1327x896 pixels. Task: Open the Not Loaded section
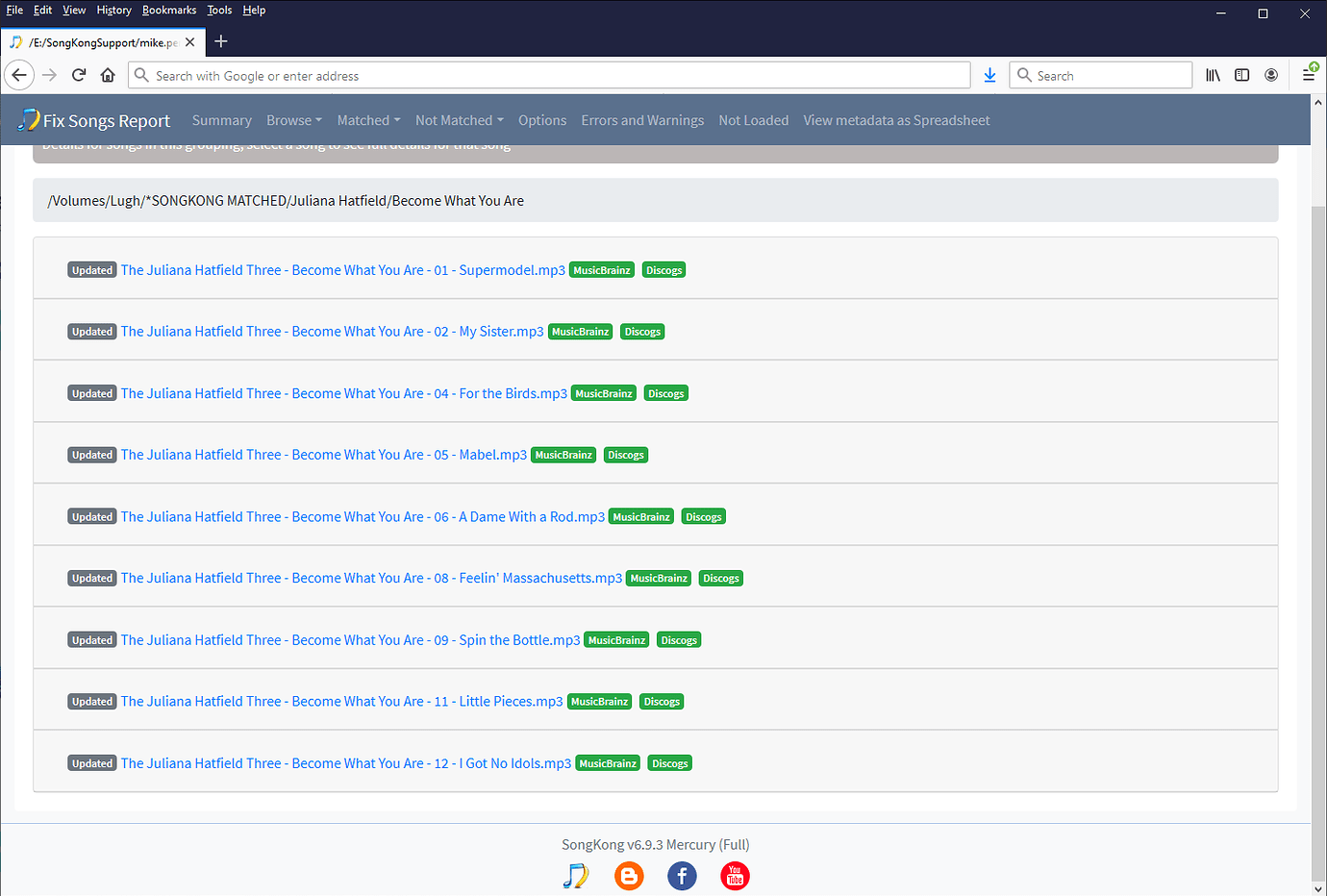(x=753, y=120)
